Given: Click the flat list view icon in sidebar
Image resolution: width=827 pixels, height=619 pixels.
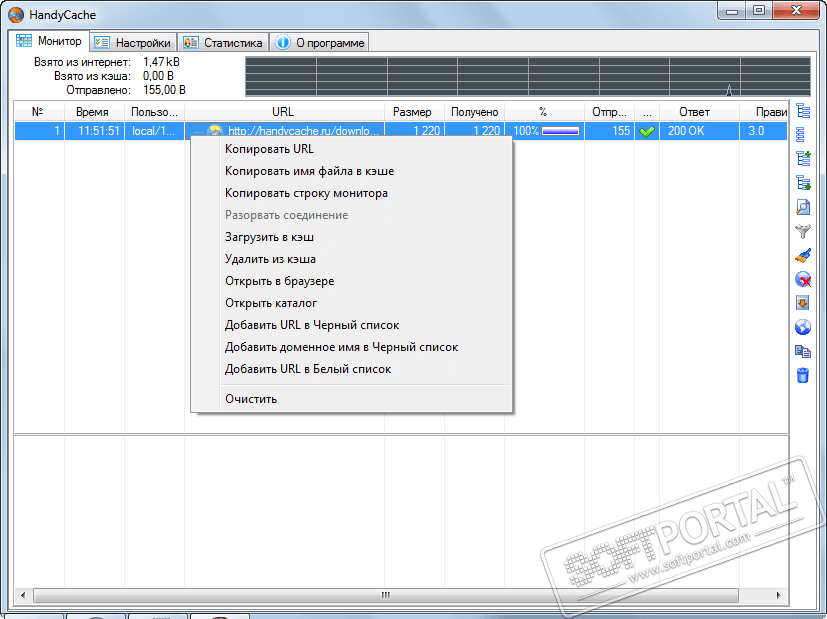Looking at the screenshot, I should 801,134.
